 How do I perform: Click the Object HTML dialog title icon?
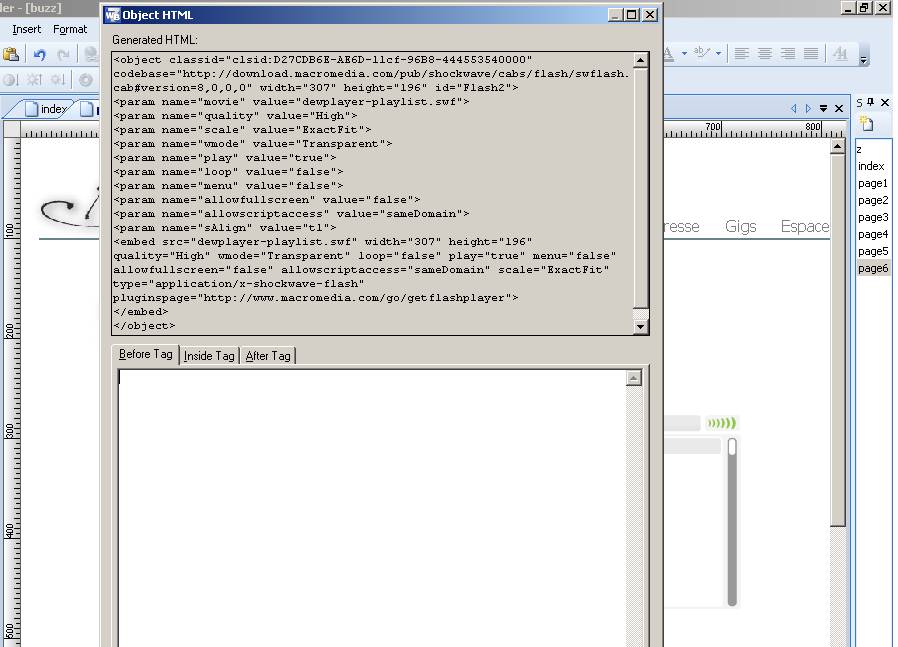(113, 15)
